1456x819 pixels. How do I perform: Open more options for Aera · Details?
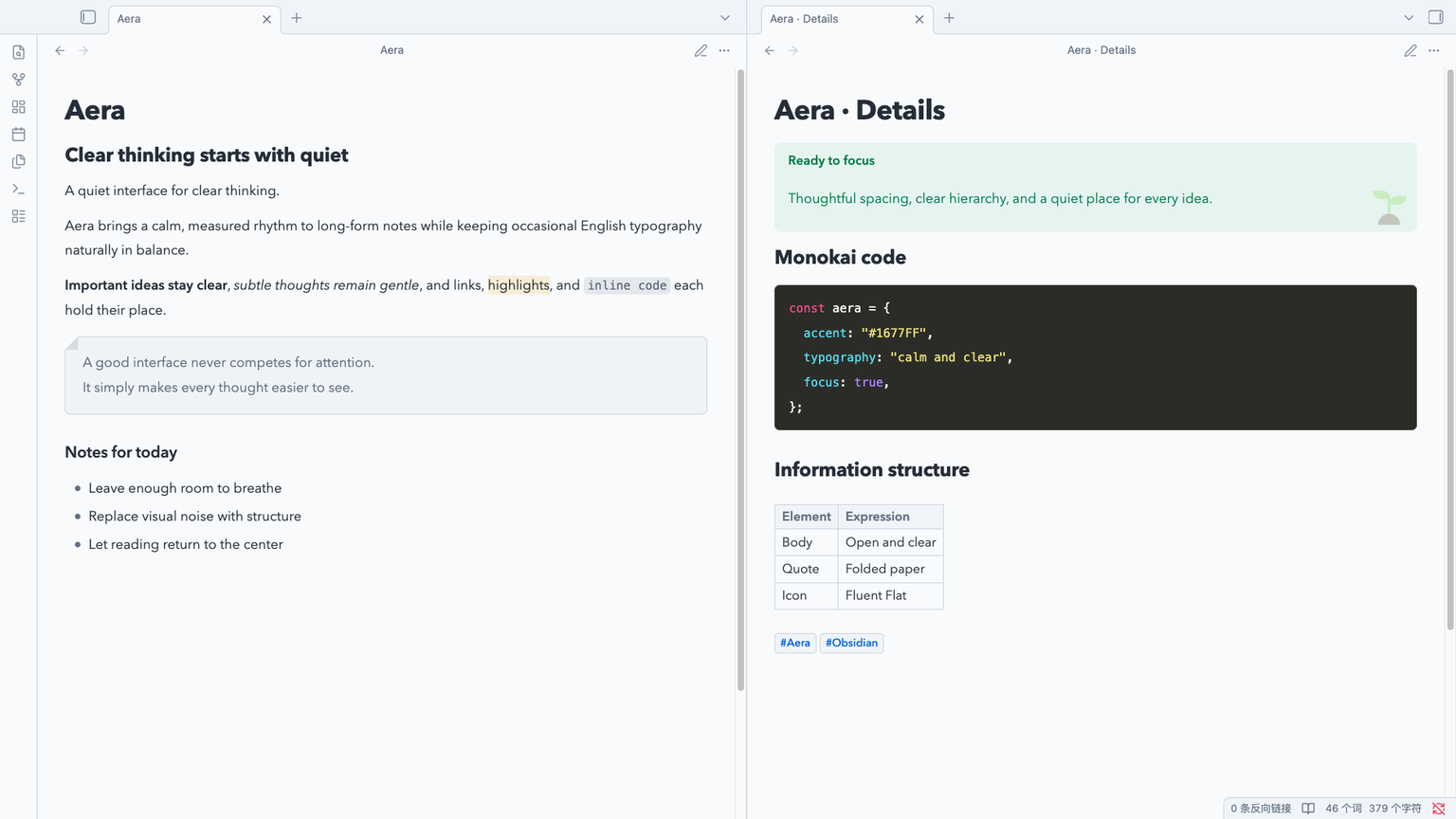coord(1434,50)
